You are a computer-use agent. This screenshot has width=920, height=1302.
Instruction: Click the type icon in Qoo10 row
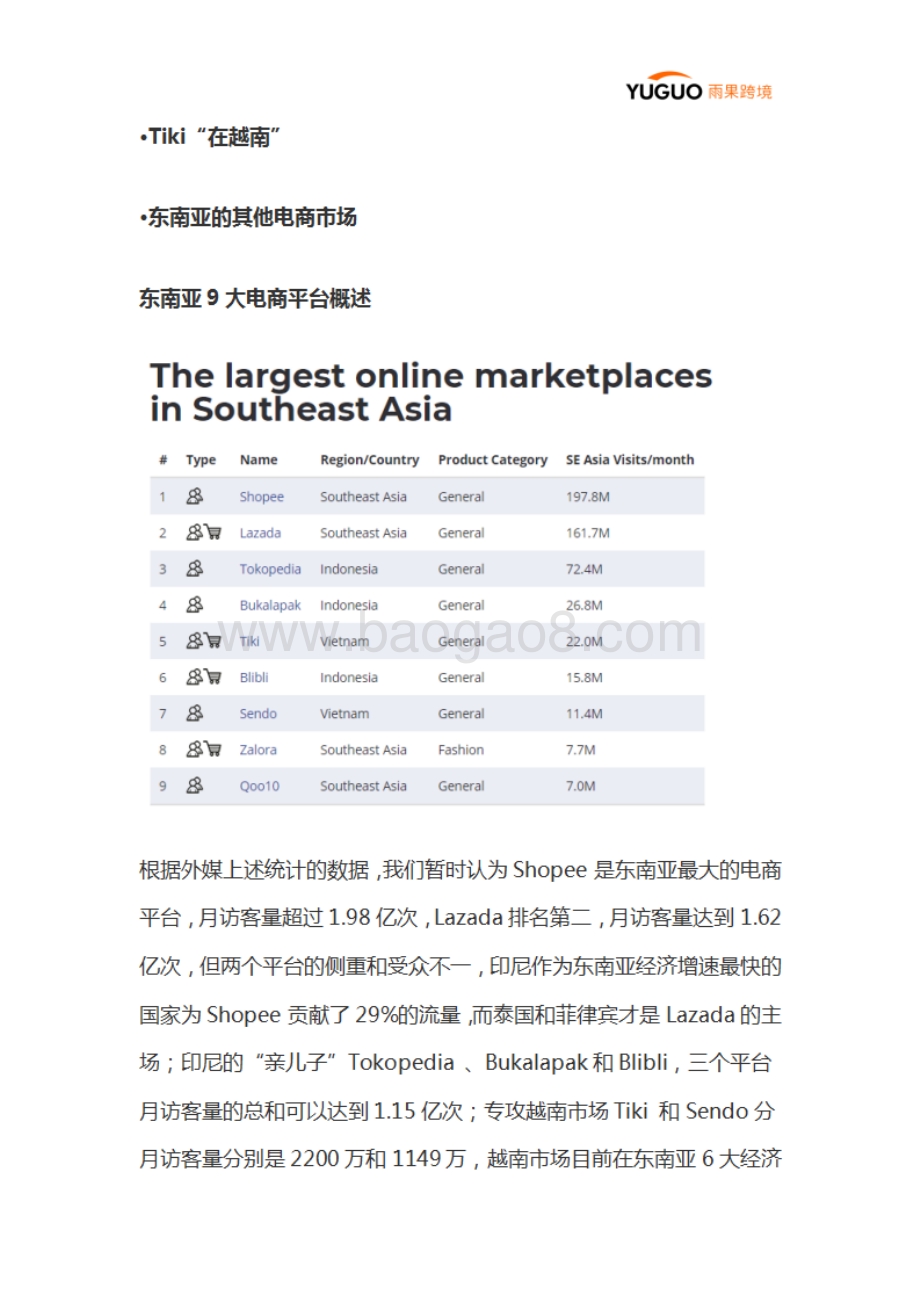pyautogui.click(x=195, y=786)
